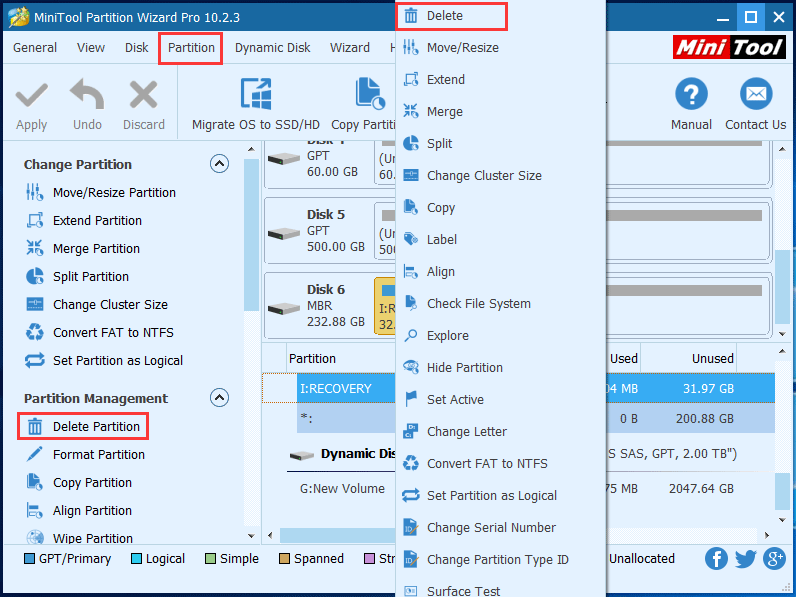Choose Move/Resize from the dropdown menu

[x=501, y=48]
